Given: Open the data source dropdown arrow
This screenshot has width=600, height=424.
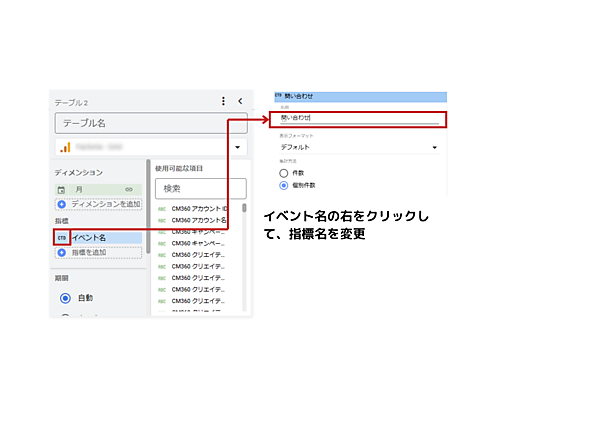Looking at the screenshot, I should click(238, 148).
